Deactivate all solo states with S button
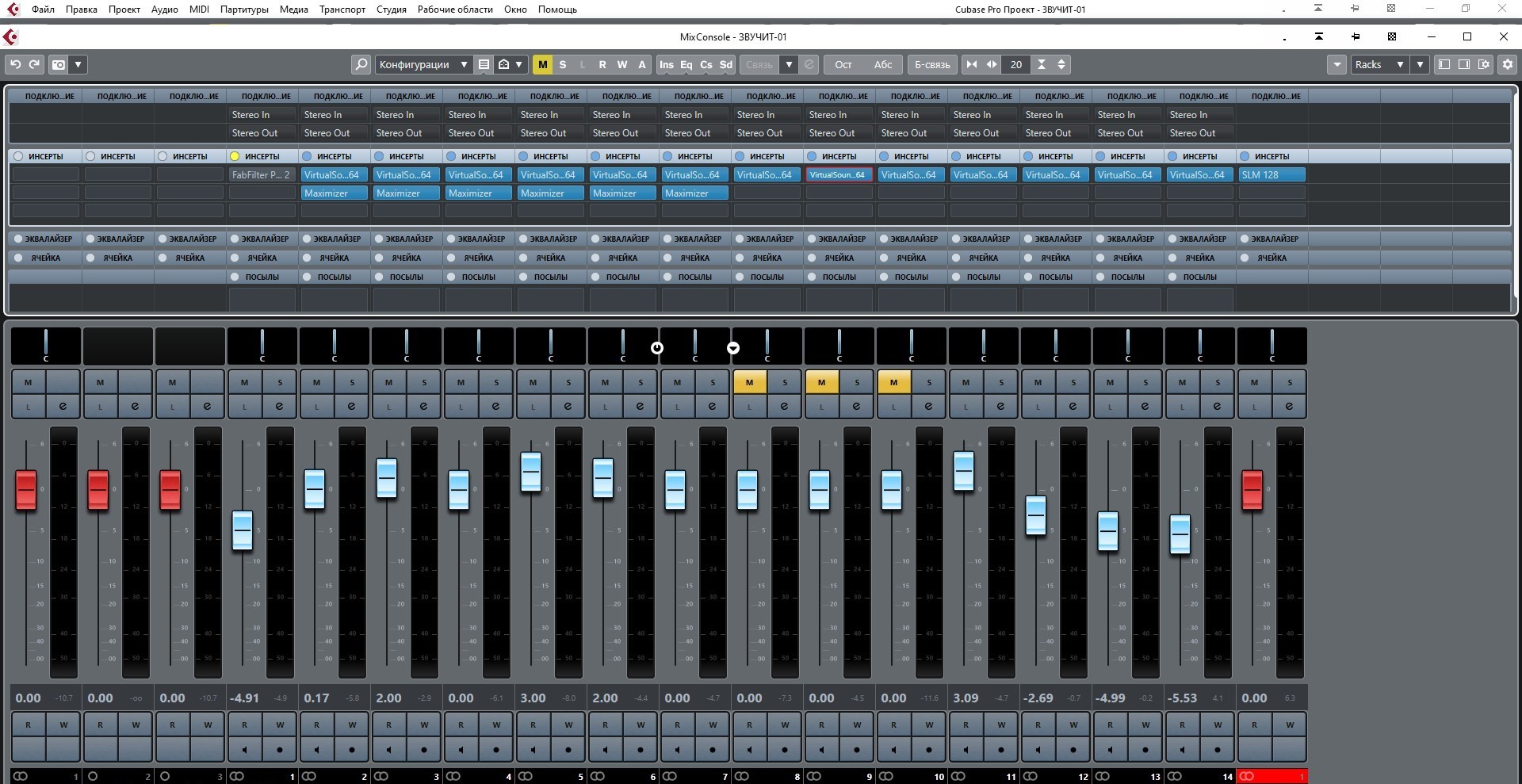 tap(563, 64)
